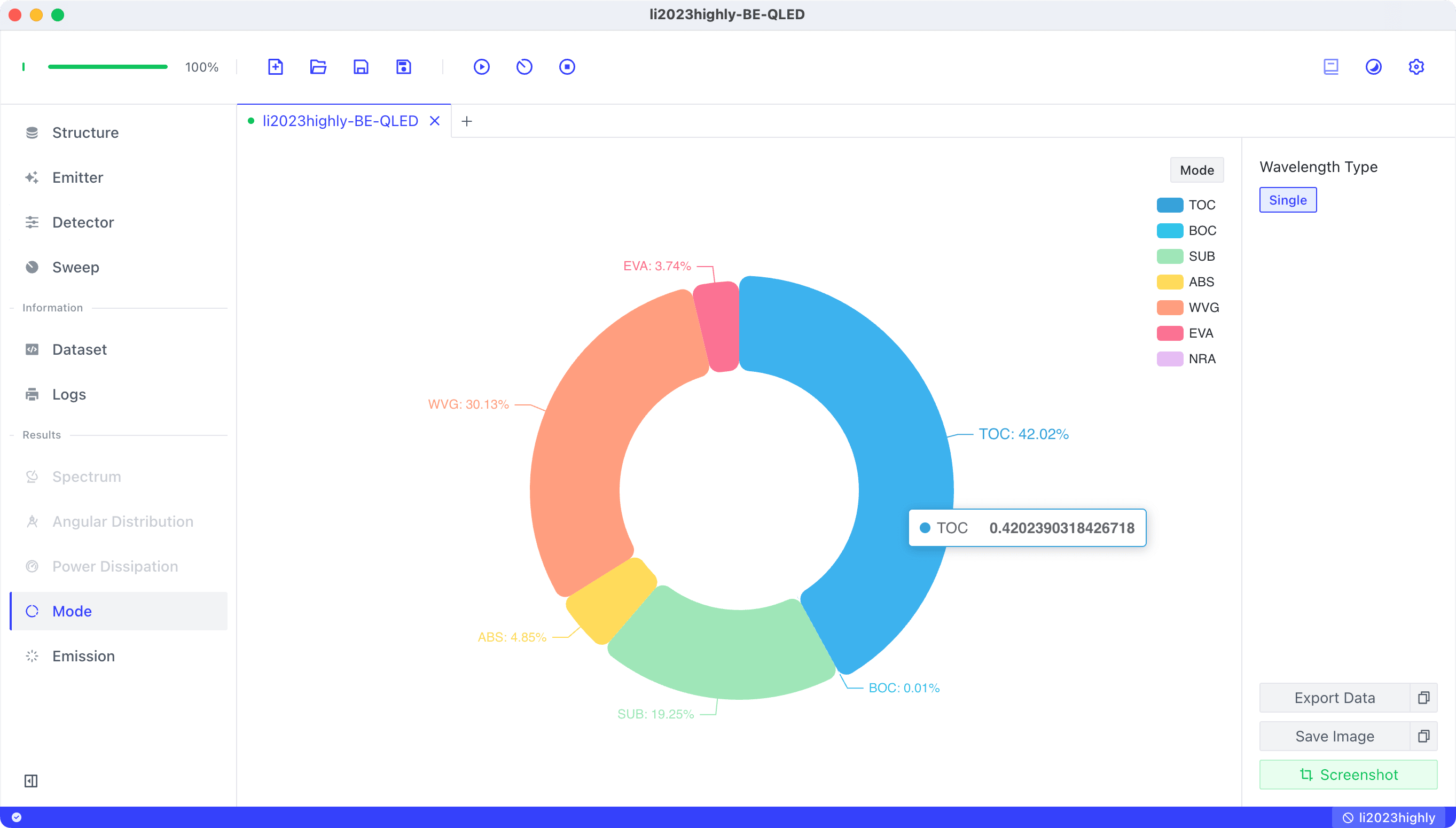Image resolution: width=1456 pixels, height=828 pixels.
Task: Toggle SUB legend entry
Action: [1186, 256]
